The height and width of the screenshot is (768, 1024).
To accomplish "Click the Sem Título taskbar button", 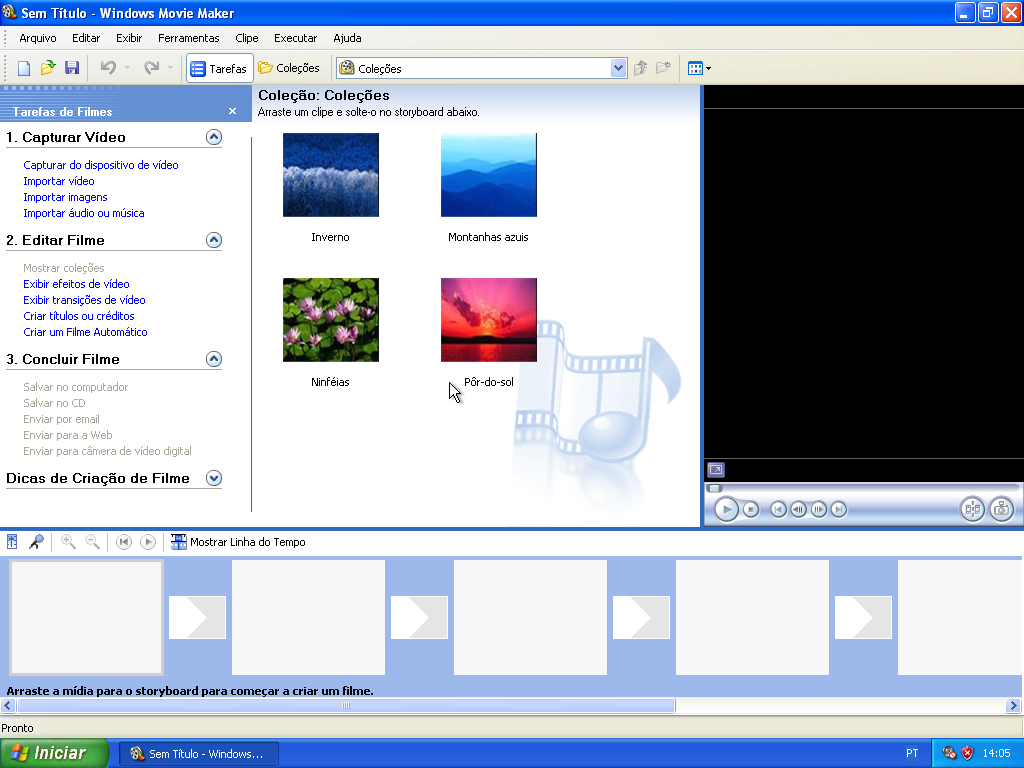I will (x=199, y=754).
